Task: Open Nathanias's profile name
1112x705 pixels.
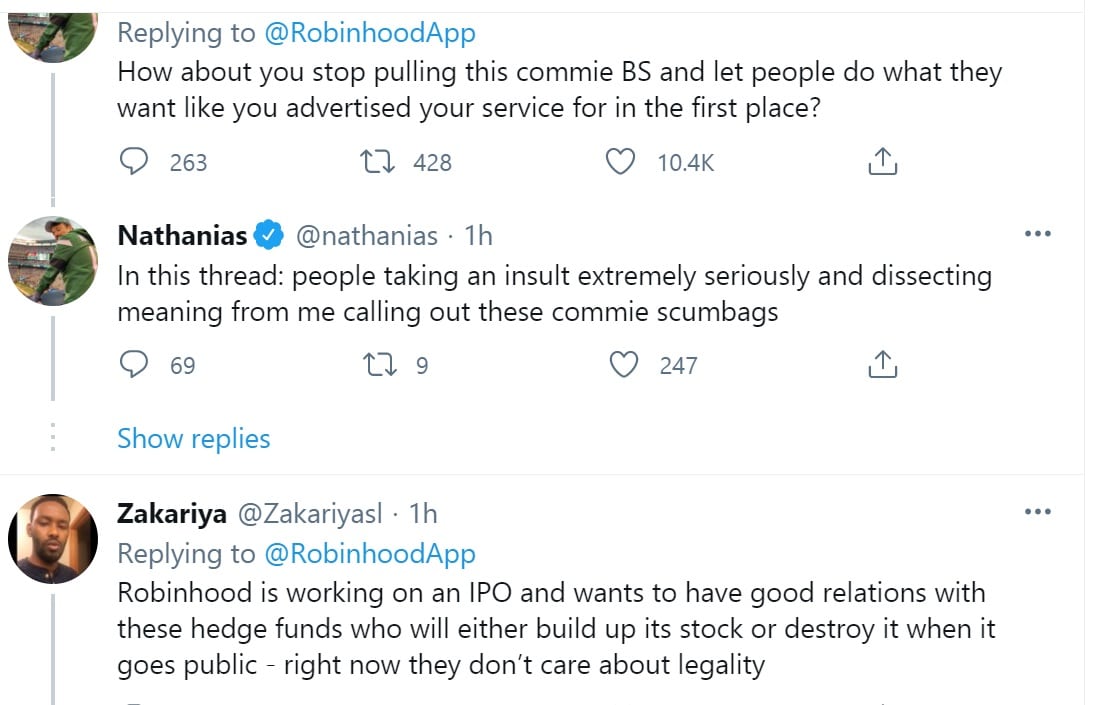Action: click(x=183, y=235)
